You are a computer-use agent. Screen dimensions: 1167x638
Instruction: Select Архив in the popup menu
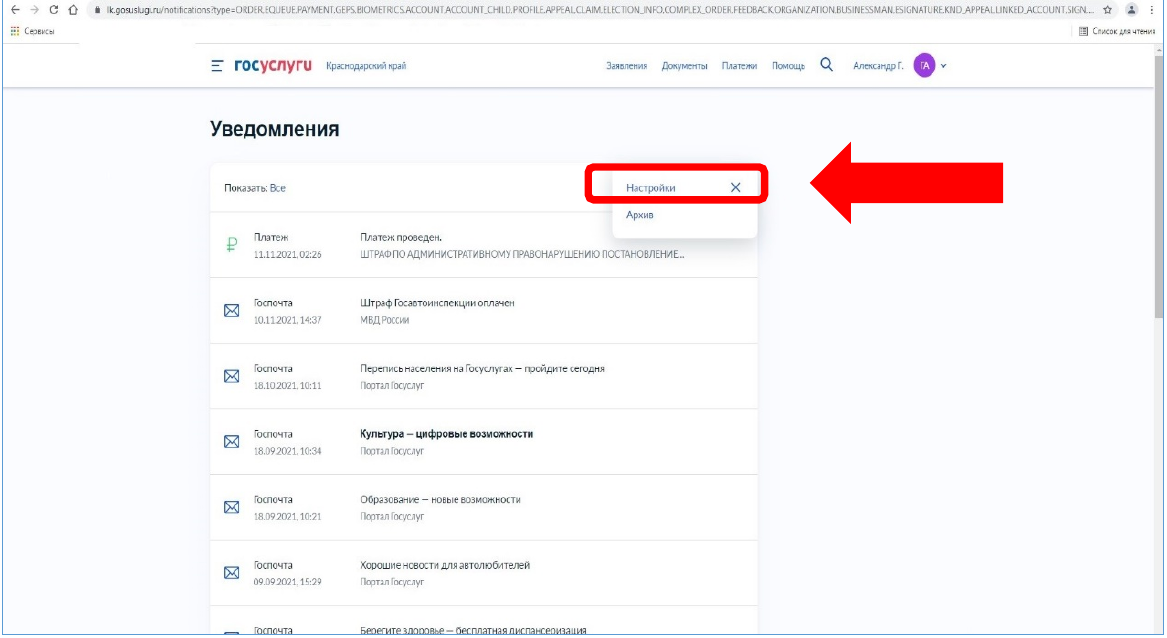pyautogui.click(x=639, y=214)
